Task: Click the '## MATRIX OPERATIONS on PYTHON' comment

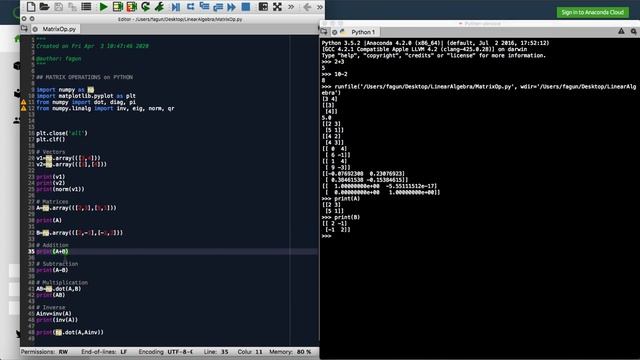Action: (x=84, y=77)
